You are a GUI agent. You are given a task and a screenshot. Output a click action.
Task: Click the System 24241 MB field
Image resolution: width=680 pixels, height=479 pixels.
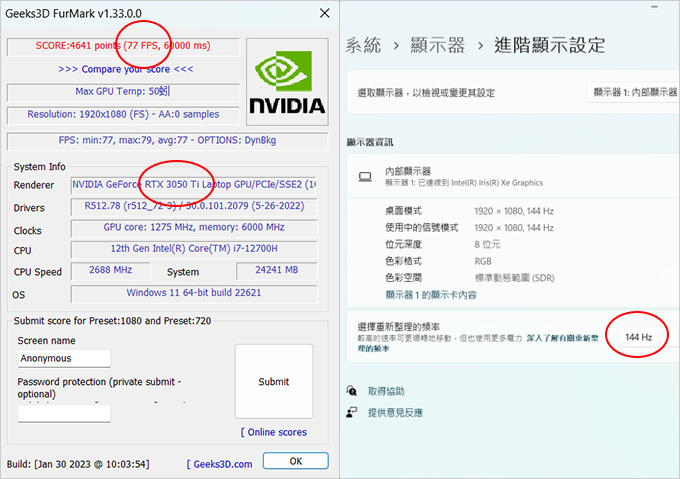(x=277, y=270)
